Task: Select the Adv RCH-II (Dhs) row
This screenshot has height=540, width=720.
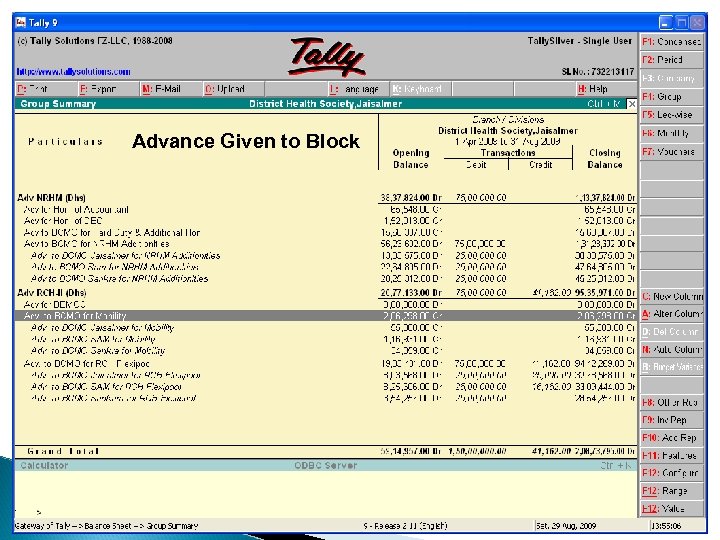Action: 326,292
